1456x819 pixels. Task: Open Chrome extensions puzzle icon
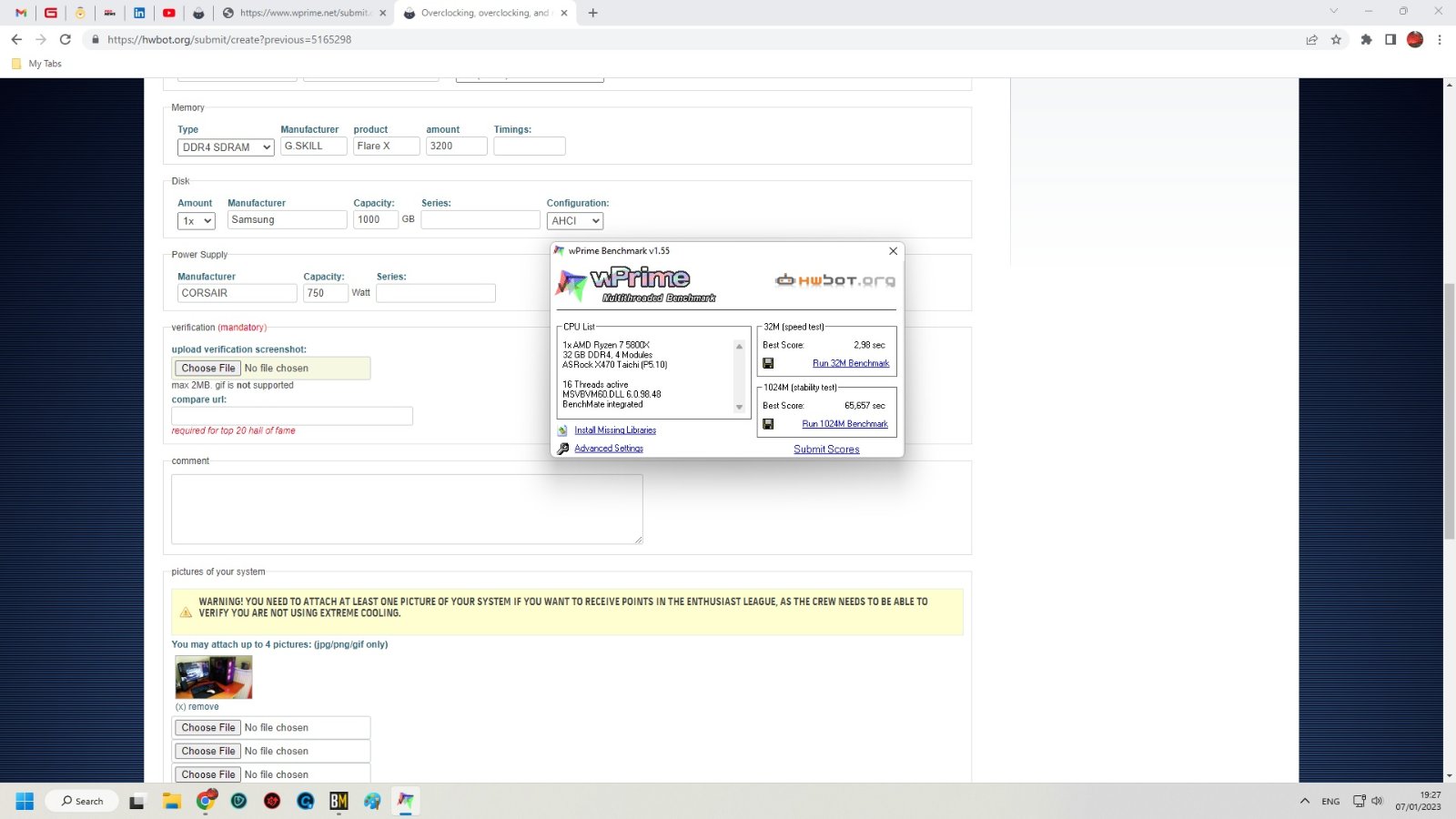pos(1366,39)
